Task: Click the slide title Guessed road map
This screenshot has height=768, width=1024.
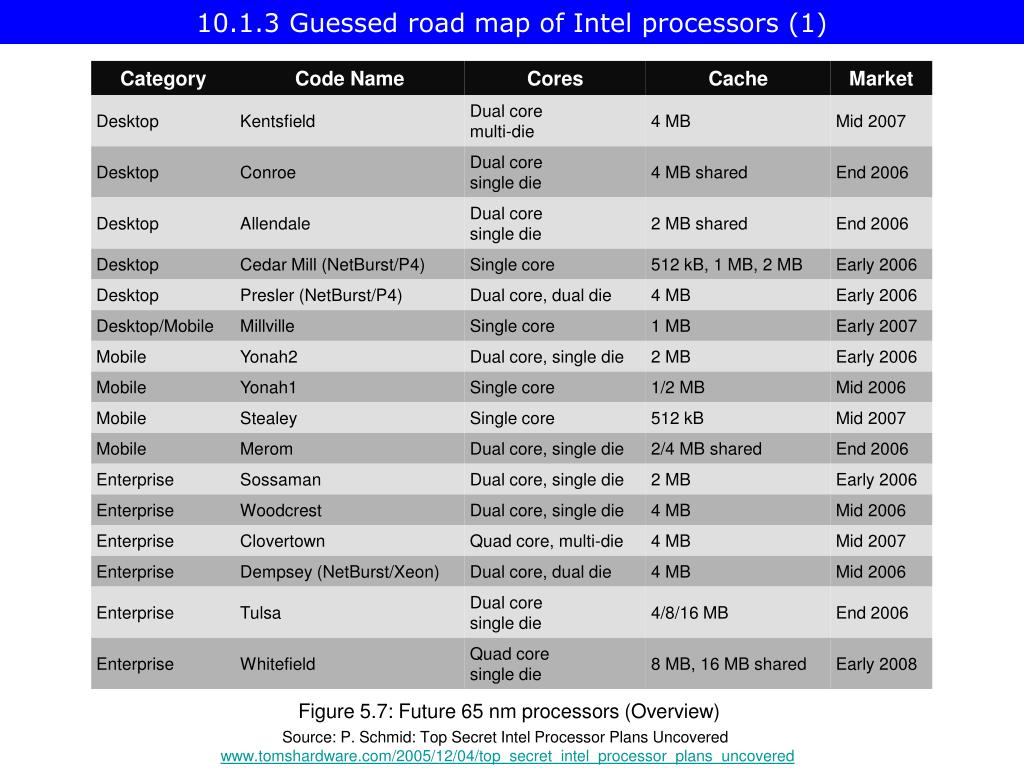Action: 511,23
